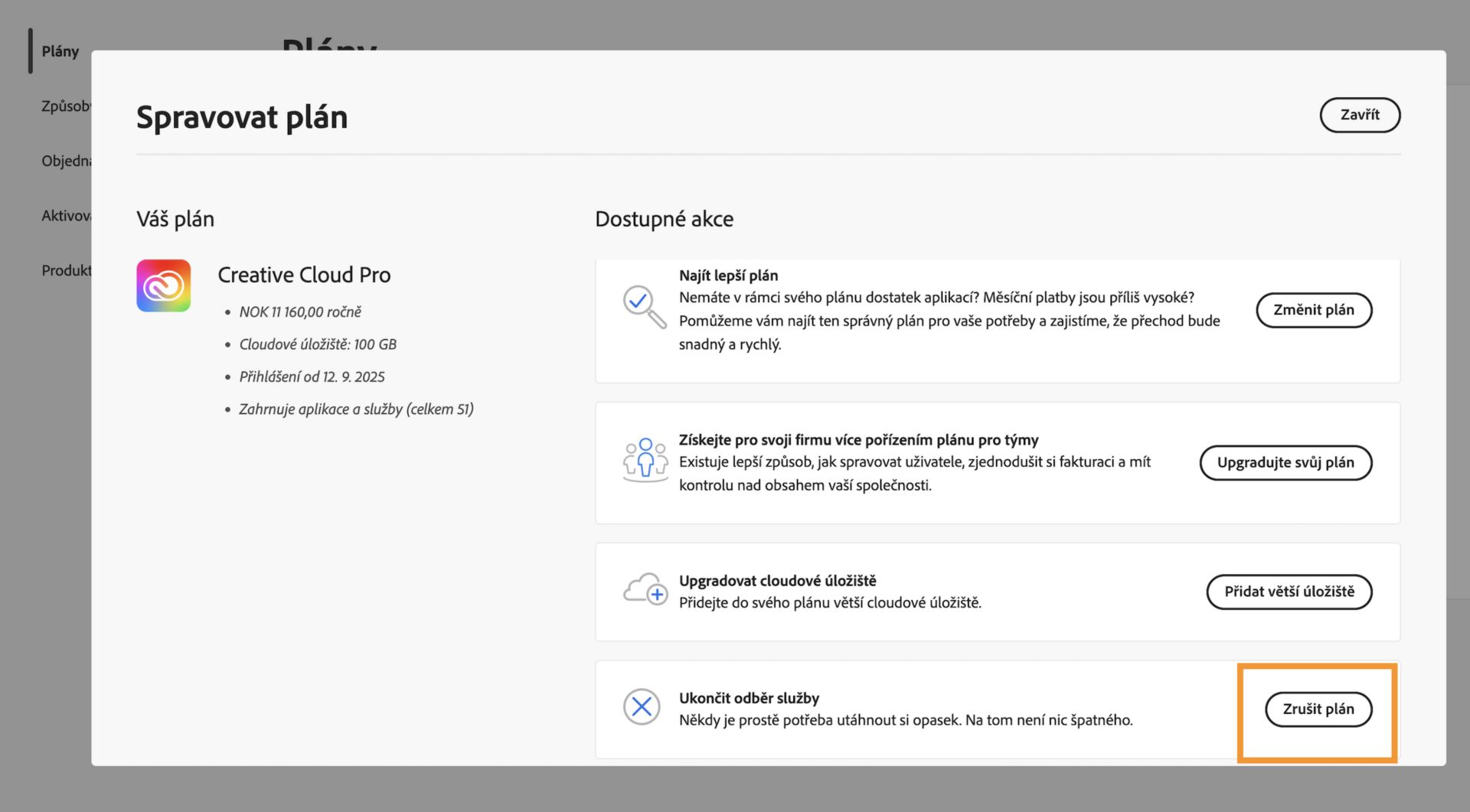Image resolution: width=1470 pixels, height=812 pixels.
Task: Click the Upgradovat cloudové úložiště heading
Action: (x=777, y=581)
